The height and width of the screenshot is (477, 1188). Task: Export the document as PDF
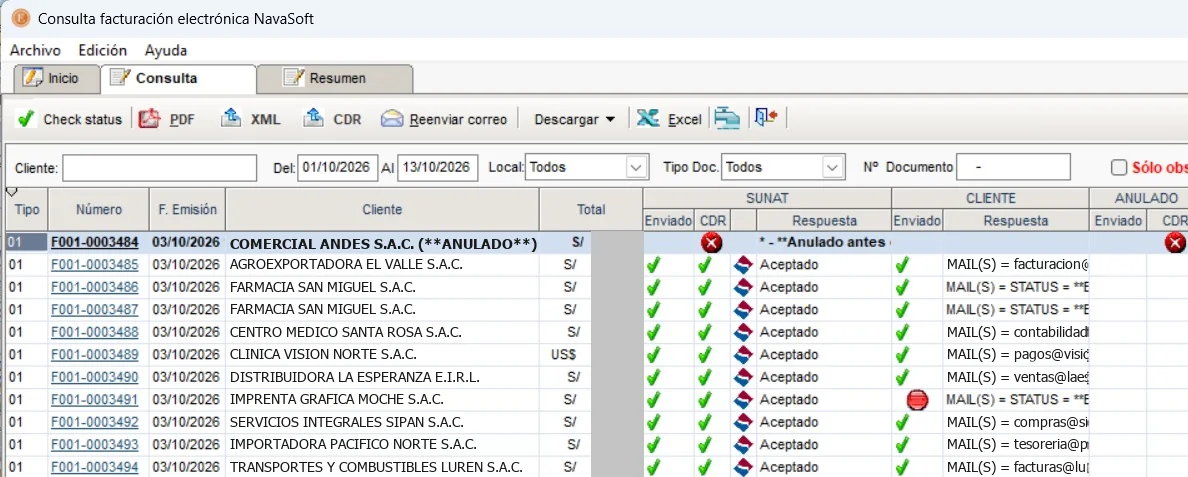(167, 119)
